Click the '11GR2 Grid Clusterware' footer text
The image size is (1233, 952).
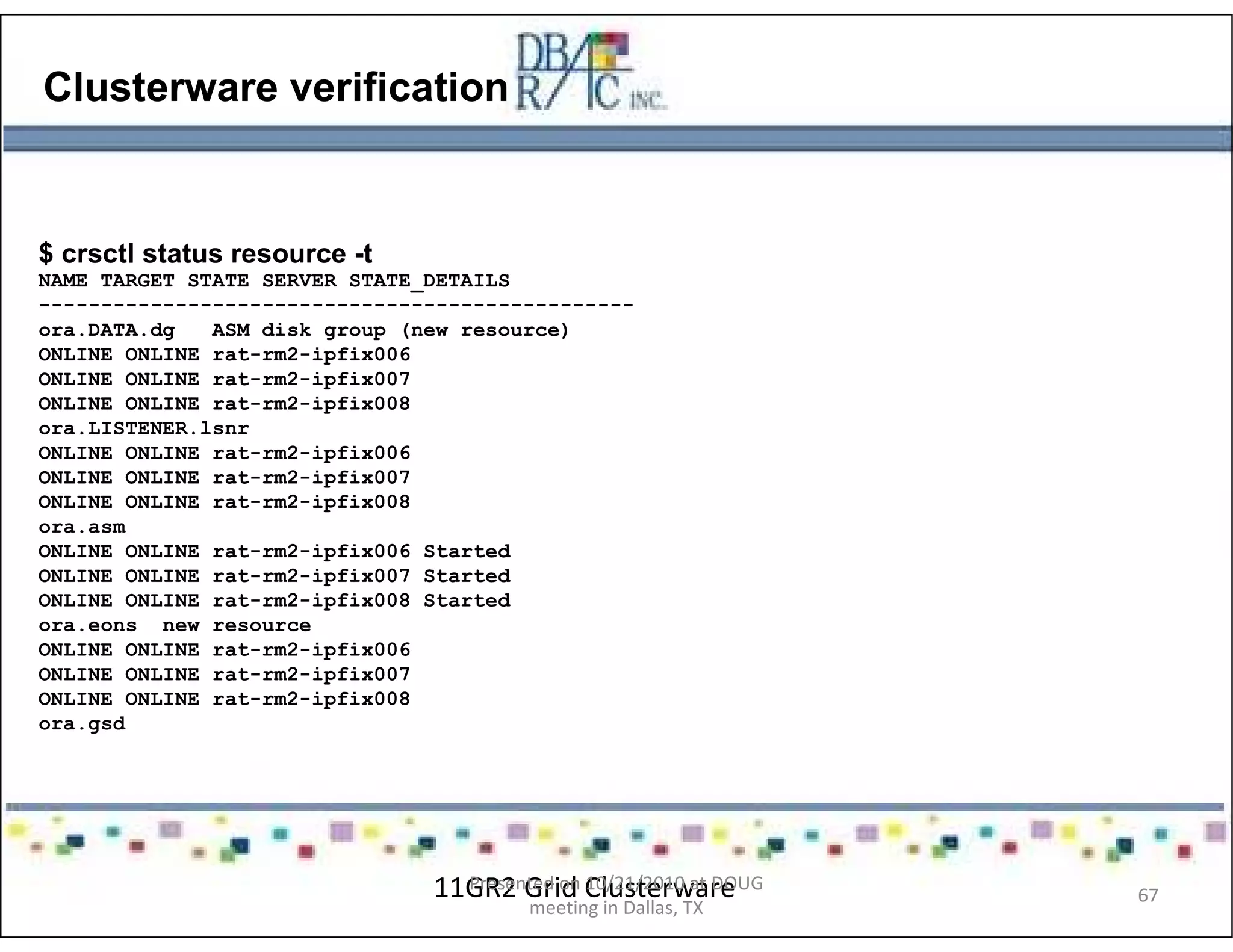click(584, 888)
